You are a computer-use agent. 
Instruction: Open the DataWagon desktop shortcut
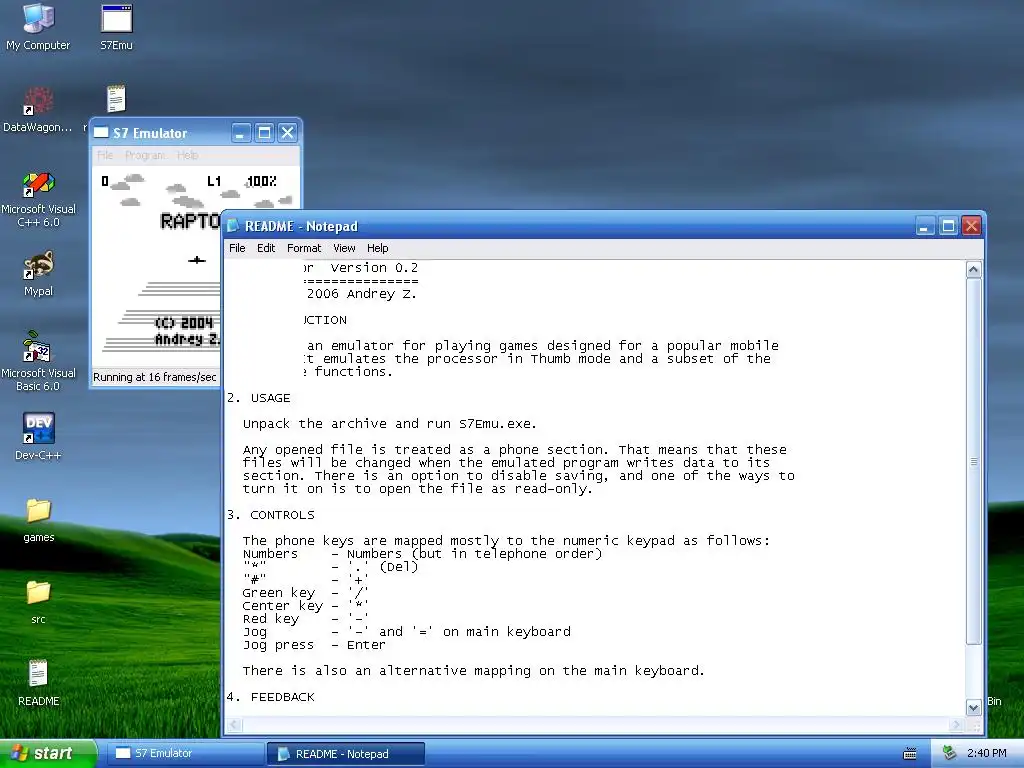point(38,110)
